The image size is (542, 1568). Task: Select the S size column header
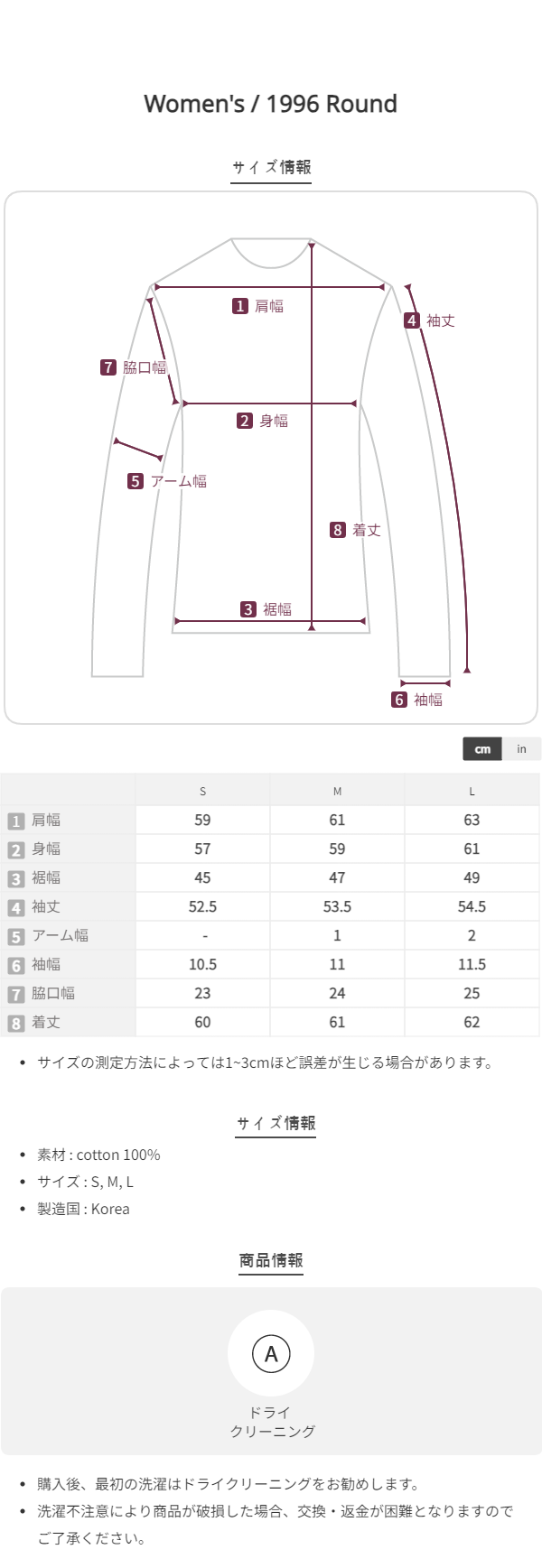click(202, 791)
